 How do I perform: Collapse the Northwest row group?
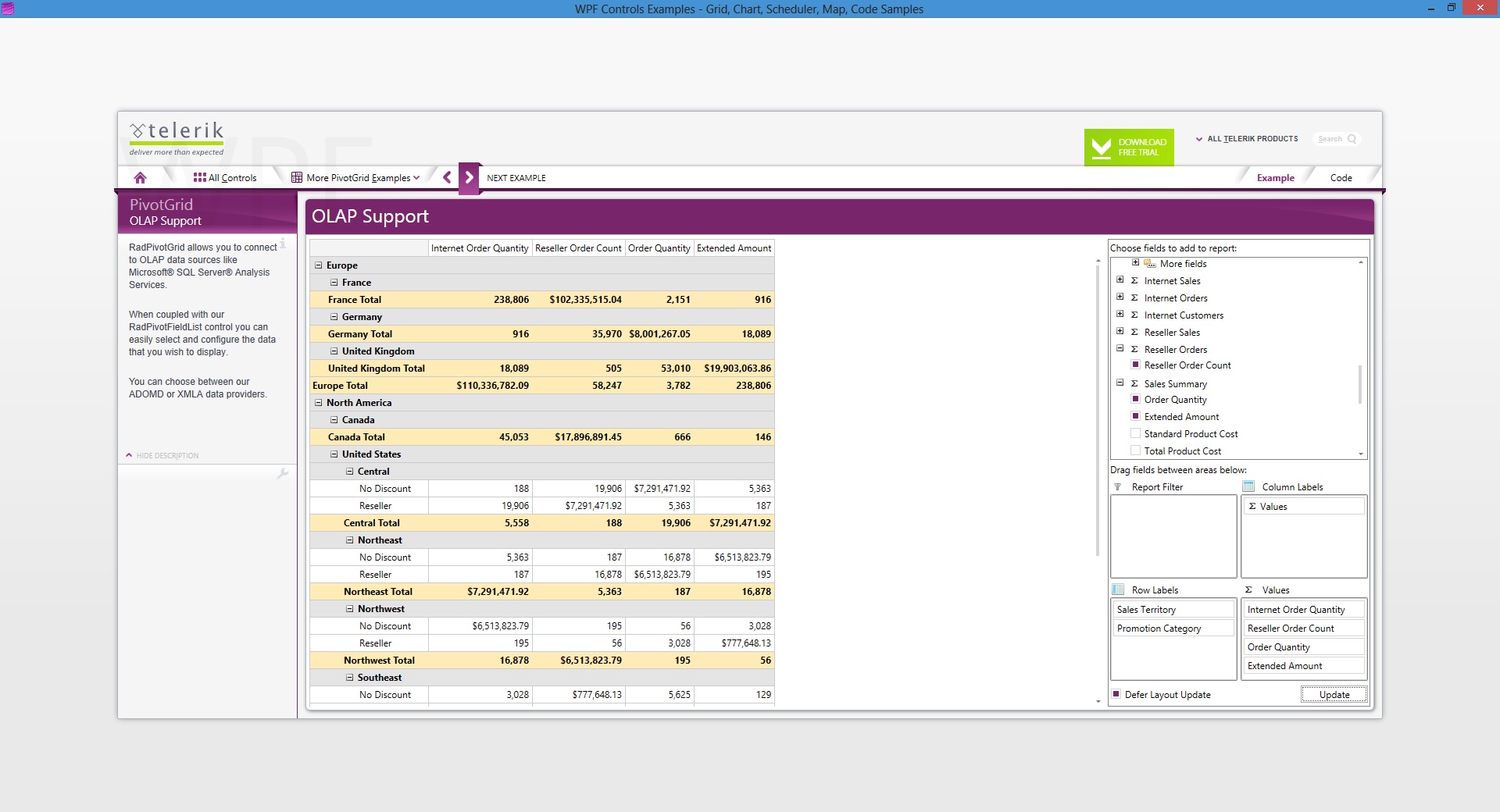pos(349,609)
